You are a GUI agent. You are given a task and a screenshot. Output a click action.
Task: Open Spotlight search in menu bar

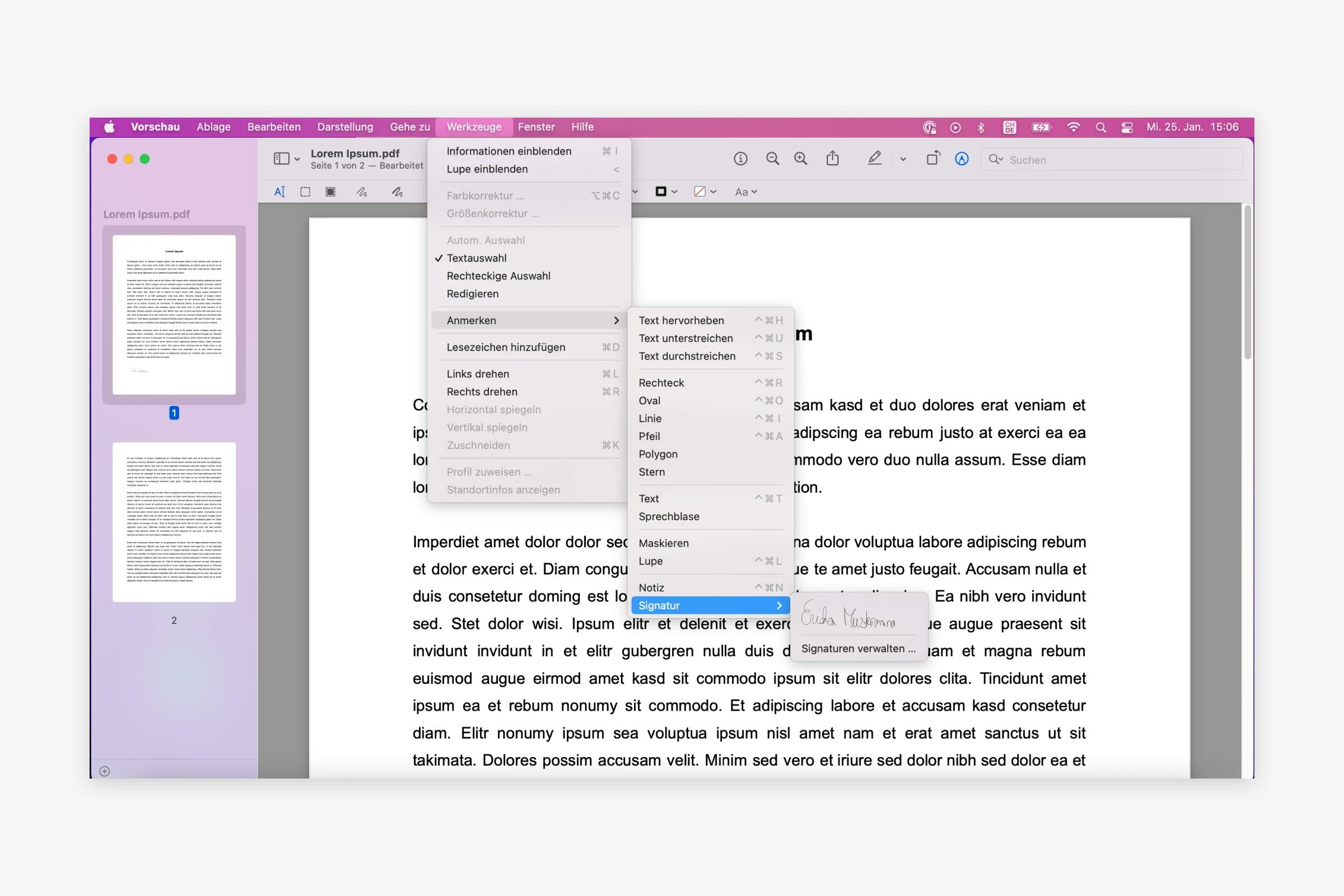point(1100,128)
